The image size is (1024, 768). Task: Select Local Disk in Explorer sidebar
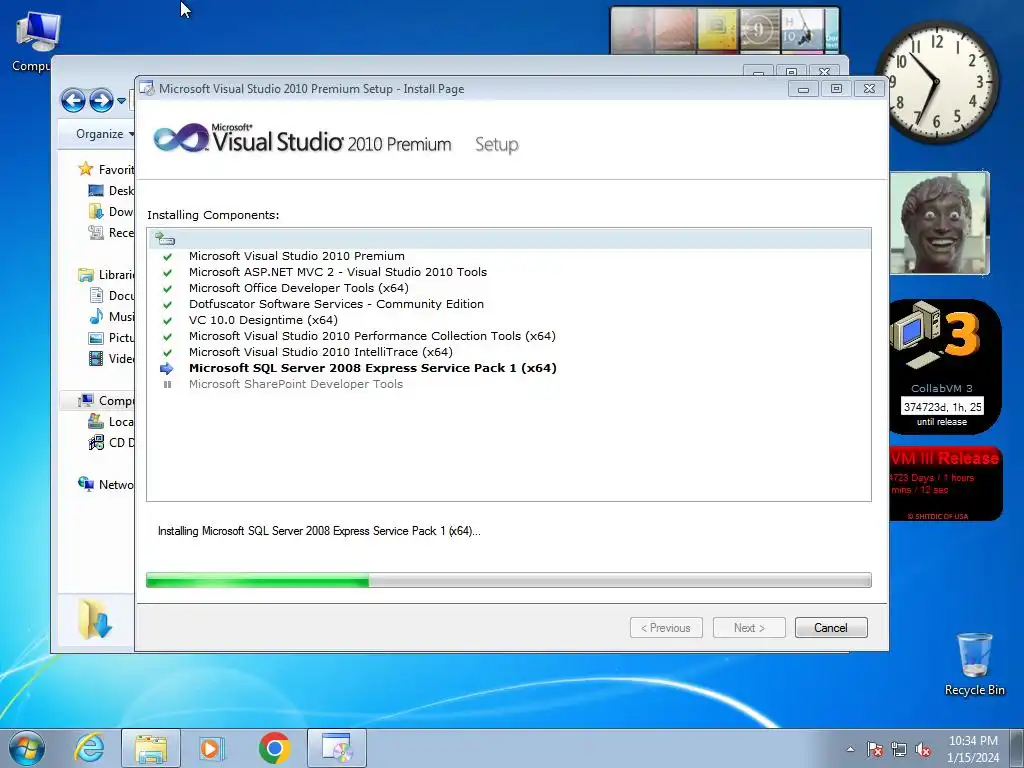click(x=111, y=422)
